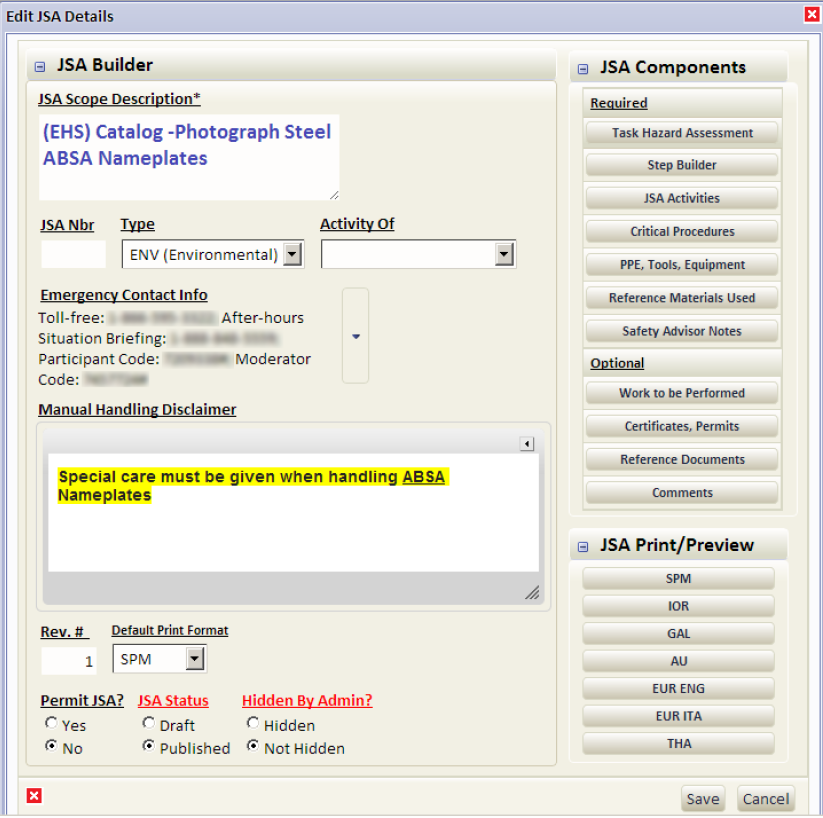Preview JSA in AU format
Viewport: 823px width, 818px height.
click(678, 661)
